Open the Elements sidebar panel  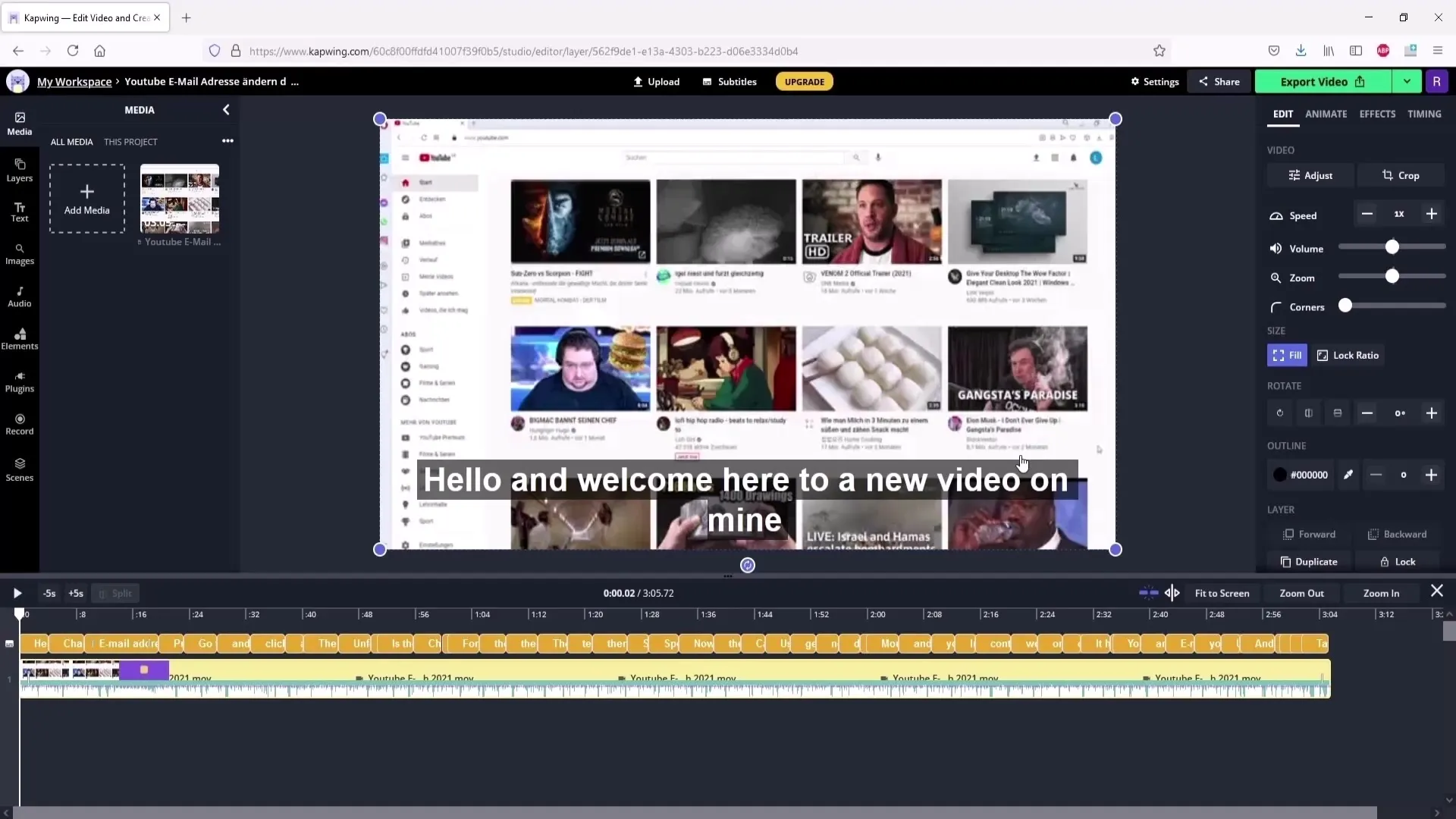20,340
